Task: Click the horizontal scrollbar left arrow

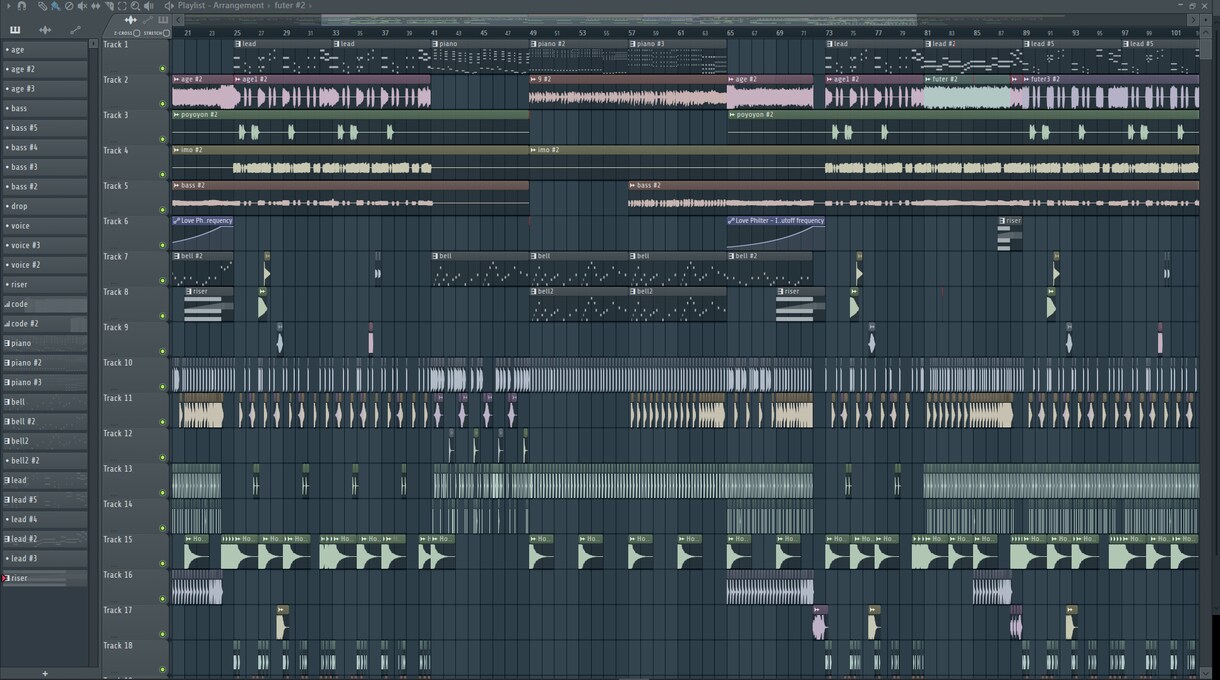Action: tap(178, 20)
